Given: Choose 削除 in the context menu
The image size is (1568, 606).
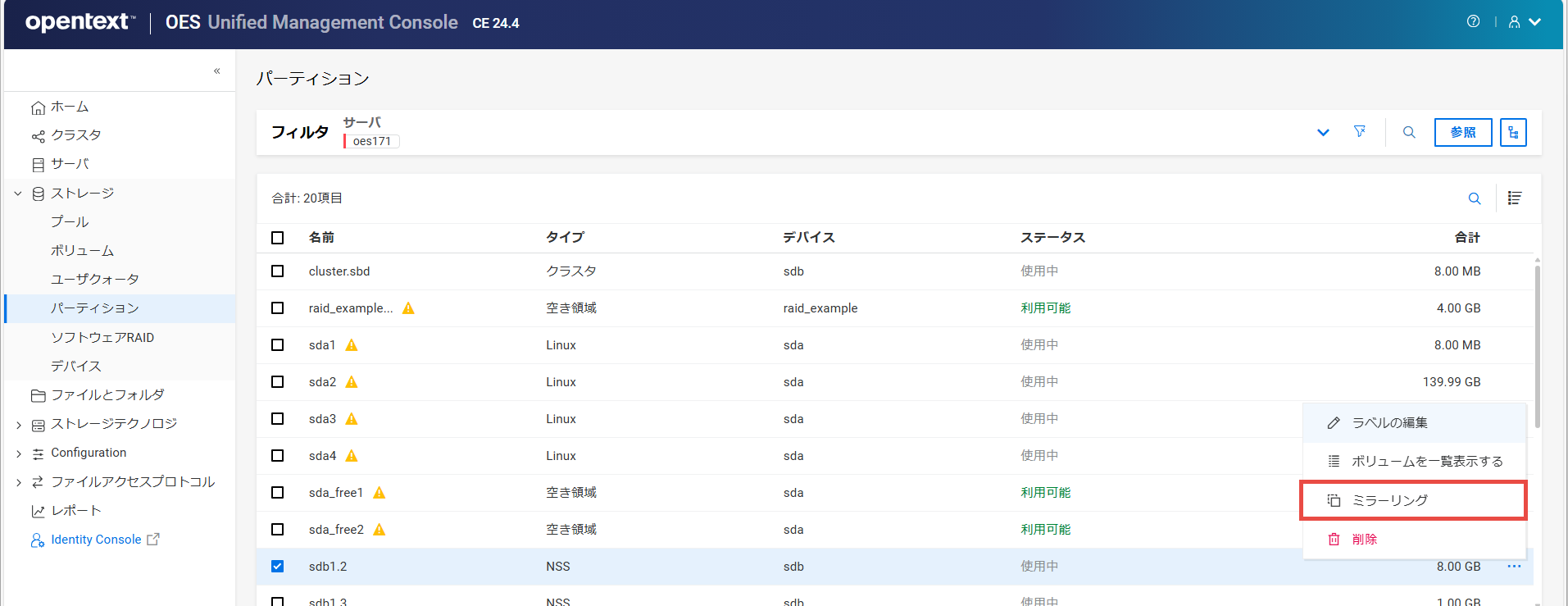Looking at the screenshot, I should pos(1364,540).
